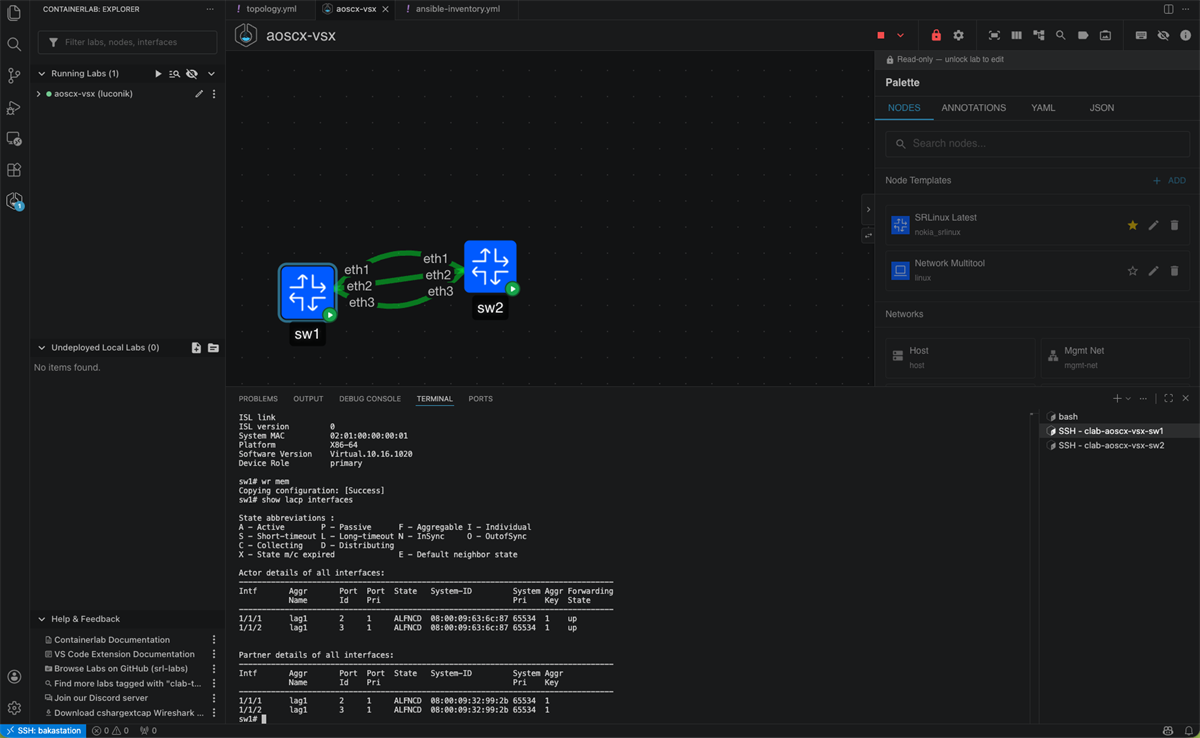Click the find node magnifier icon

(1061, 36)
